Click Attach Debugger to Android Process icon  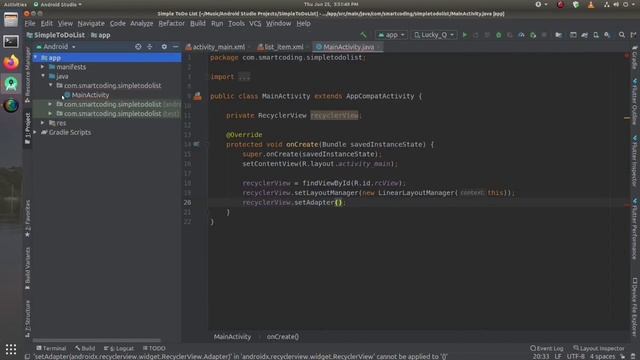pos(533,35)
